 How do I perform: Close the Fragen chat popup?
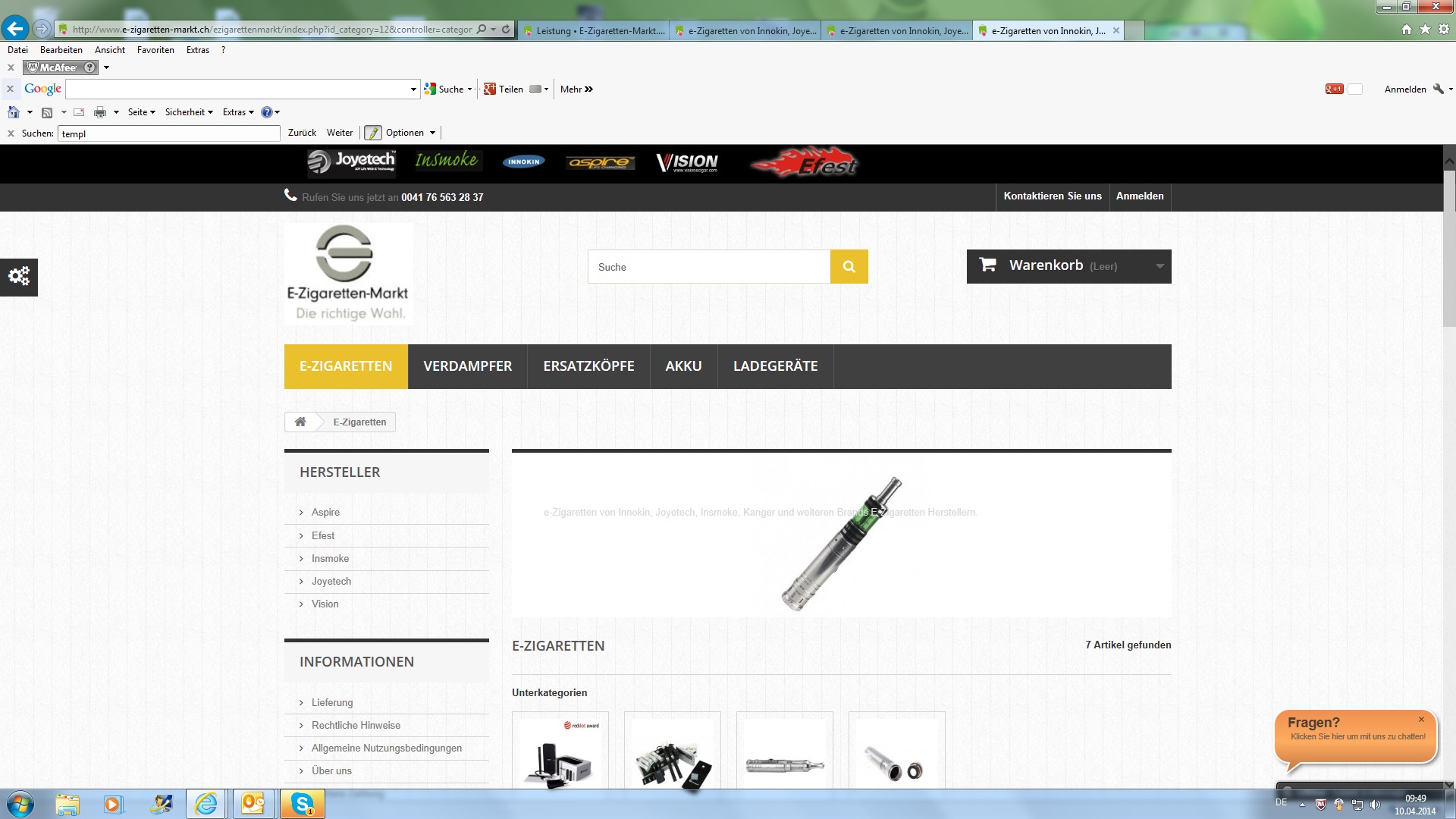[1421, 719]
